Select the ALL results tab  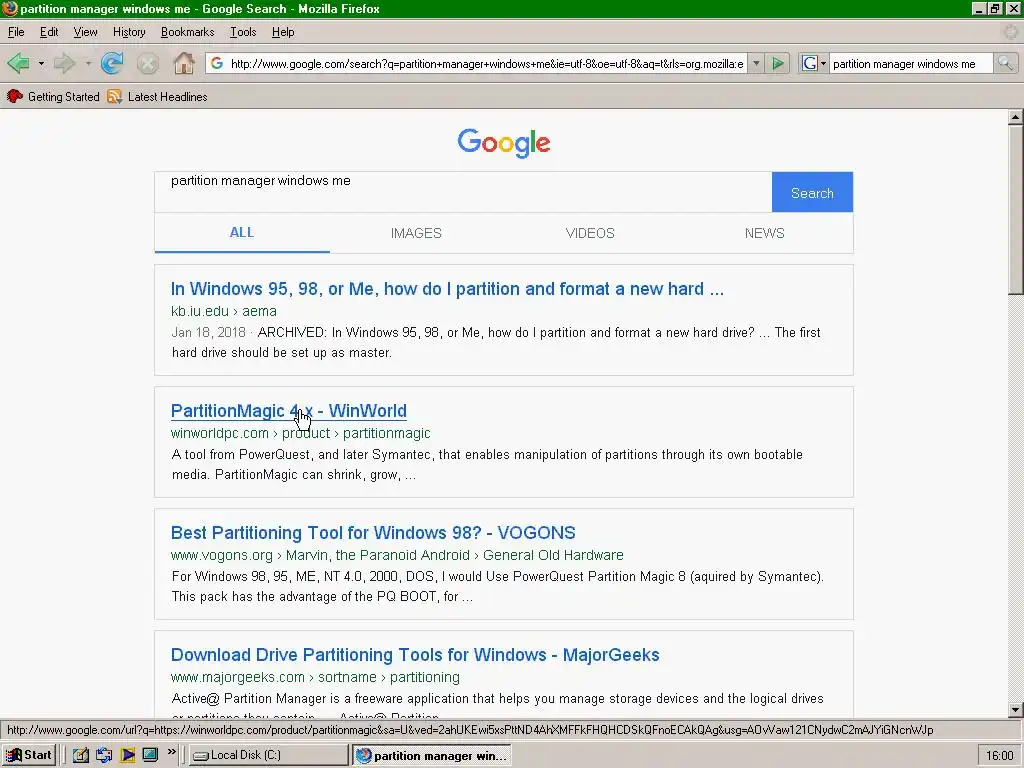(242, 232)
